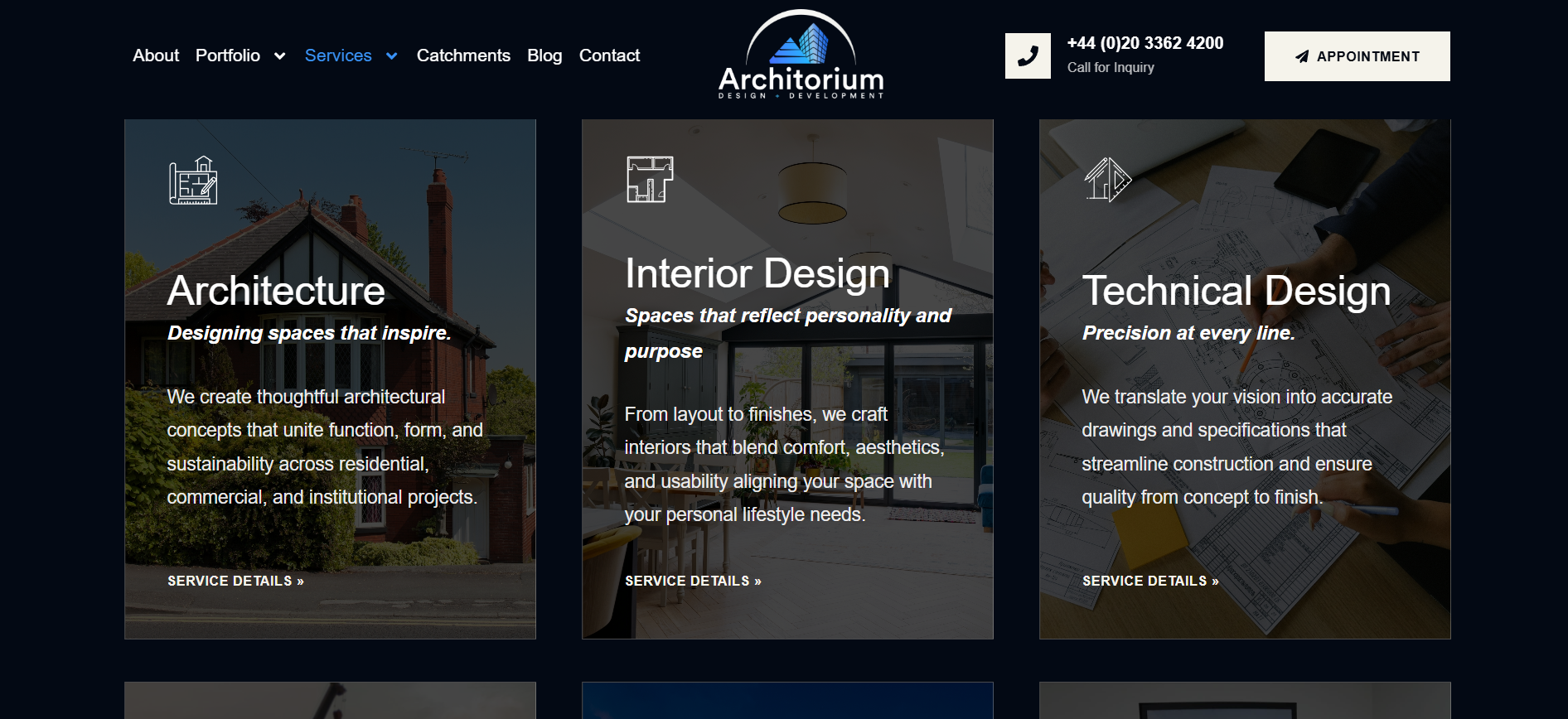Expand the Portfolio dropdown chevron

point(280,56)
